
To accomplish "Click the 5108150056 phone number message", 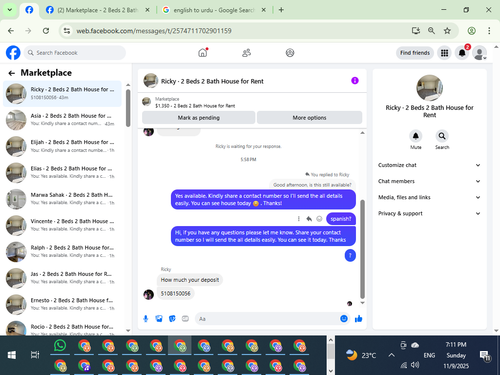I will click(x=176, y=293).
